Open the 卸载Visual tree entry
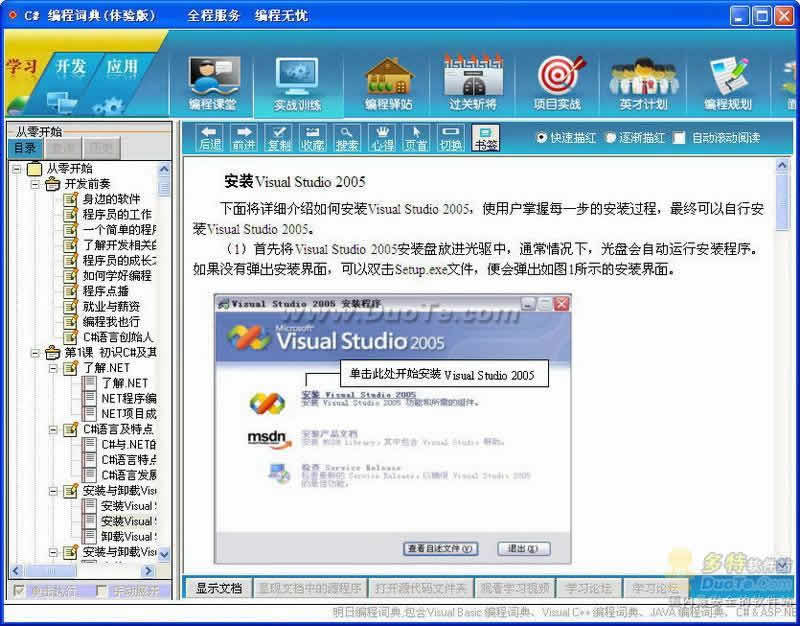This screenshot has height=626, width=800. point(129,536)
